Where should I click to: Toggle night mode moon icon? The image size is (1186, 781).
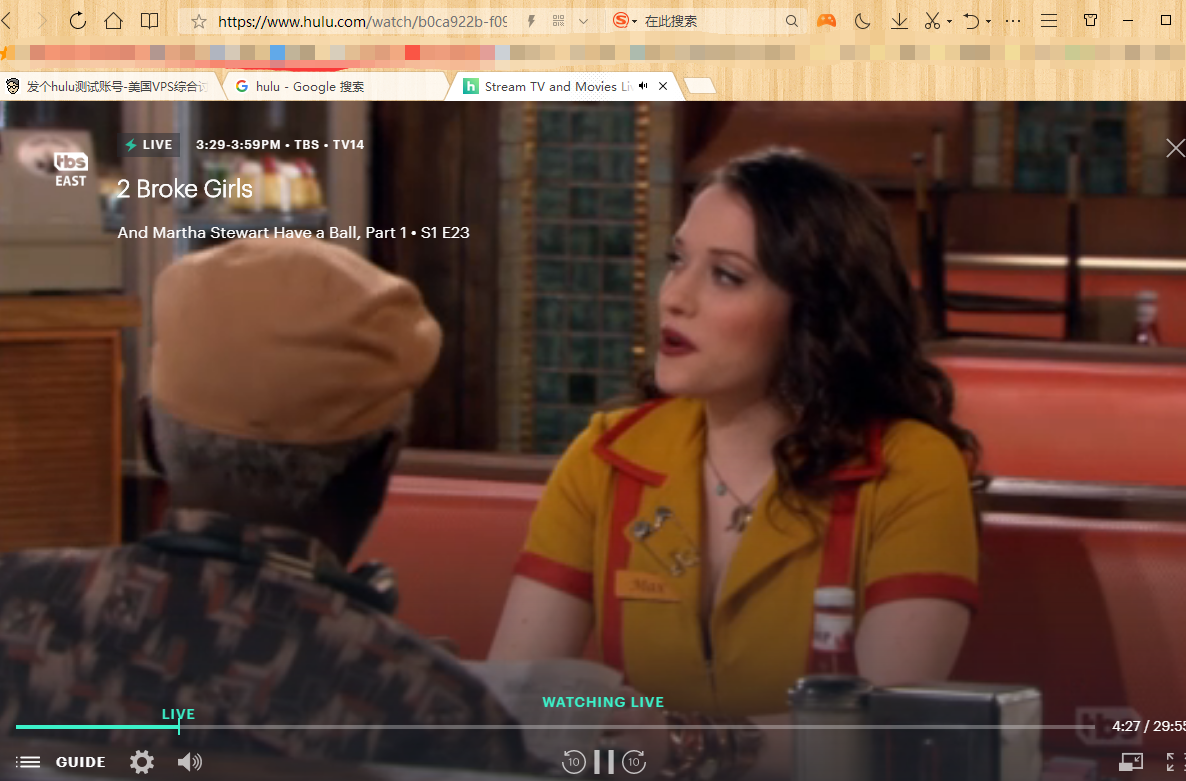862,21
